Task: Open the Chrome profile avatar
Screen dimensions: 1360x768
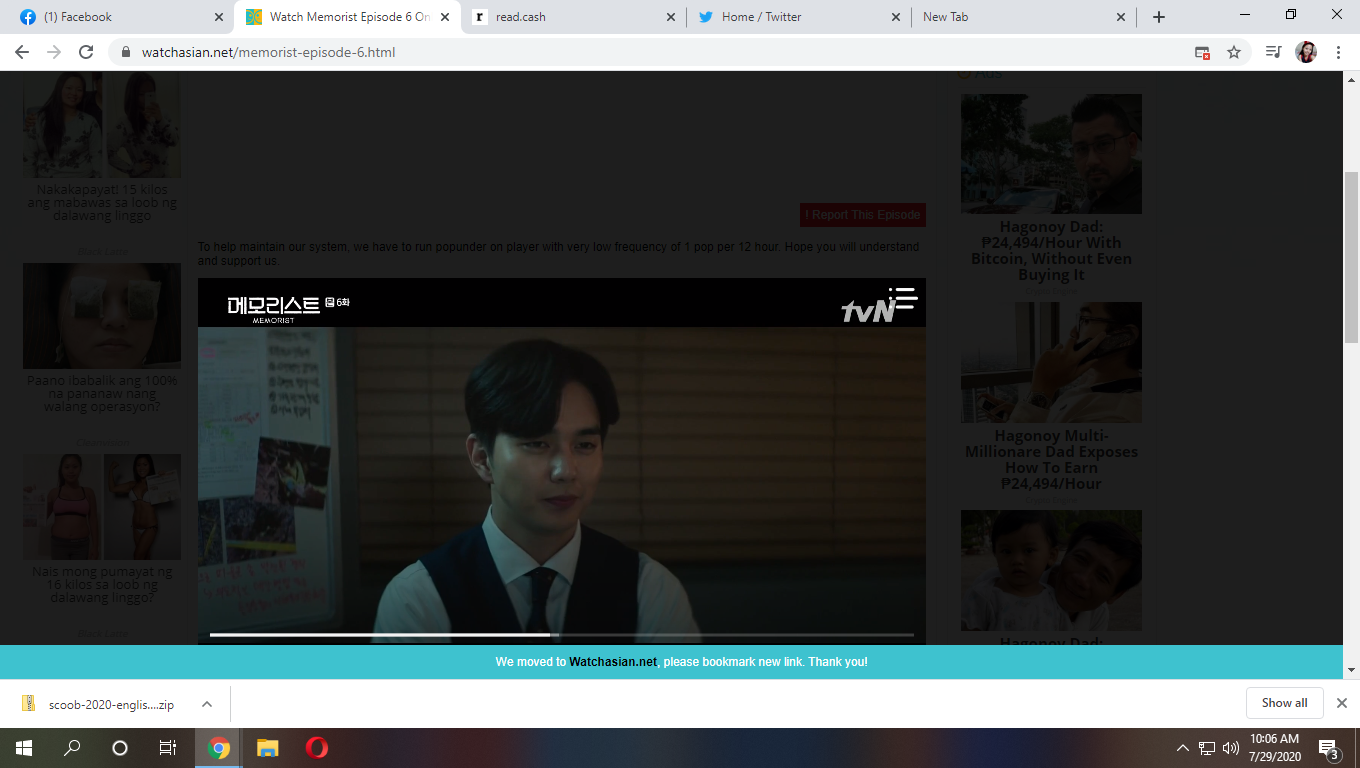Action: pos(1306,52)
